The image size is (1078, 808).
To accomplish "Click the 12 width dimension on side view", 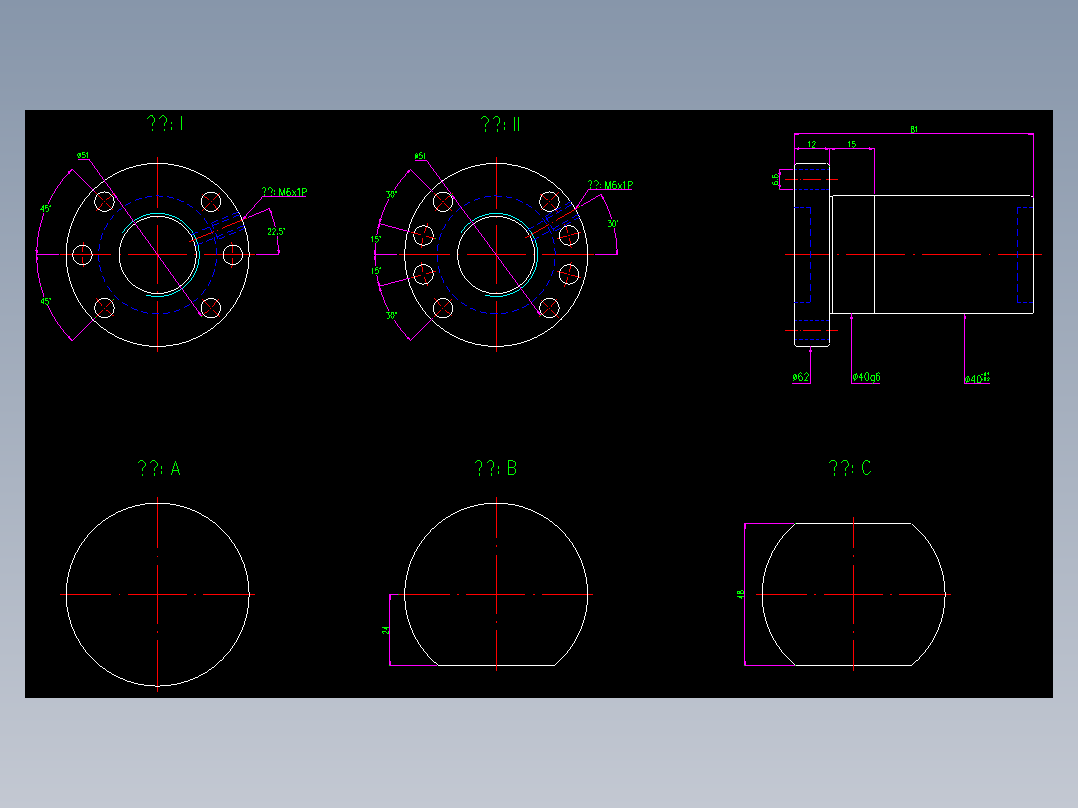I will pos(811,144).
